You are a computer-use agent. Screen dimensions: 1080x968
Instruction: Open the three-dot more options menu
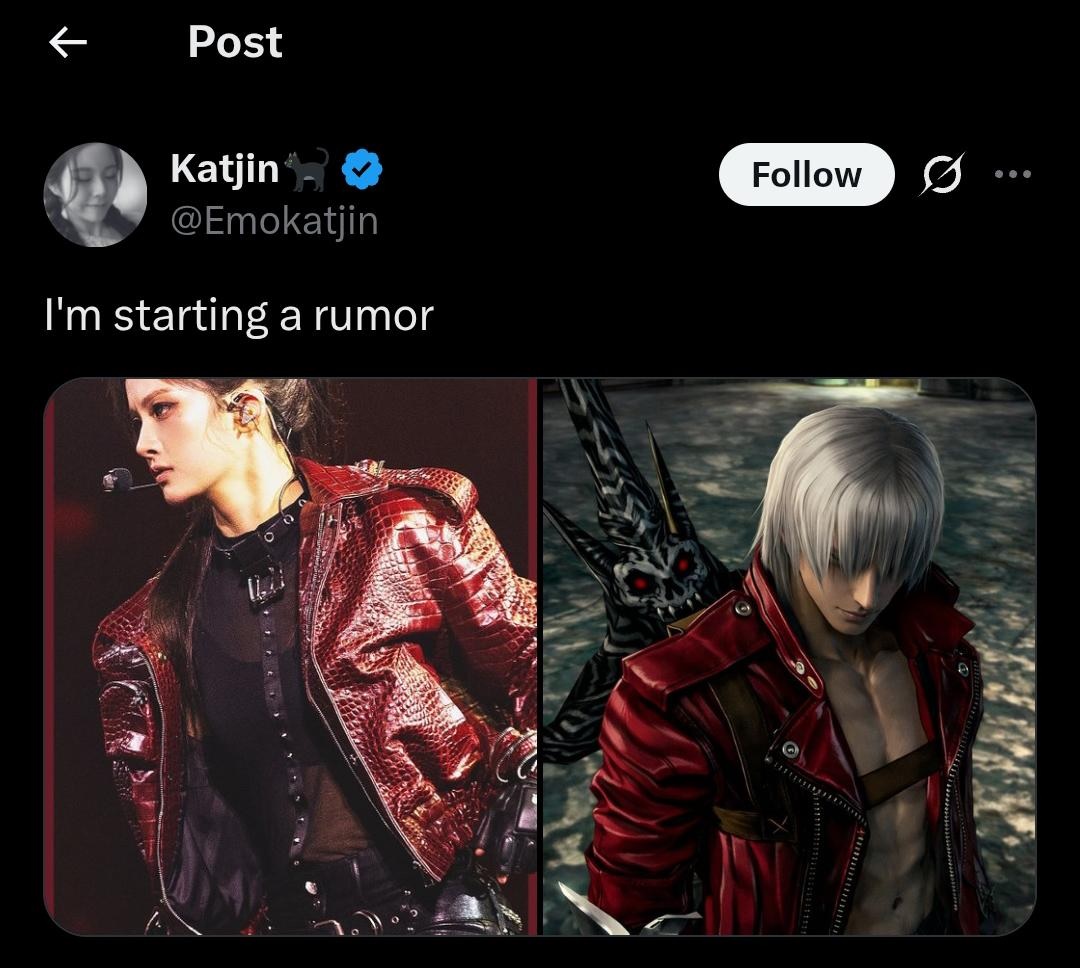coord(1013,174)
